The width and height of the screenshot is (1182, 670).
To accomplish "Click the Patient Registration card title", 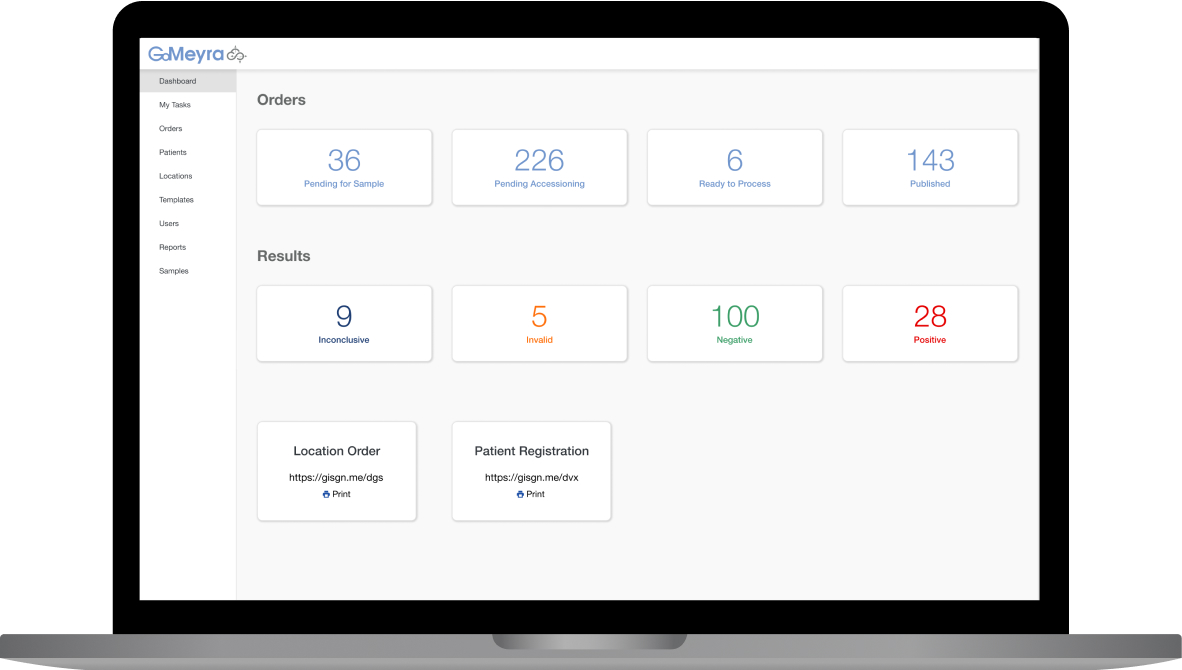I will pyautogui.click(x=531, y=451).
